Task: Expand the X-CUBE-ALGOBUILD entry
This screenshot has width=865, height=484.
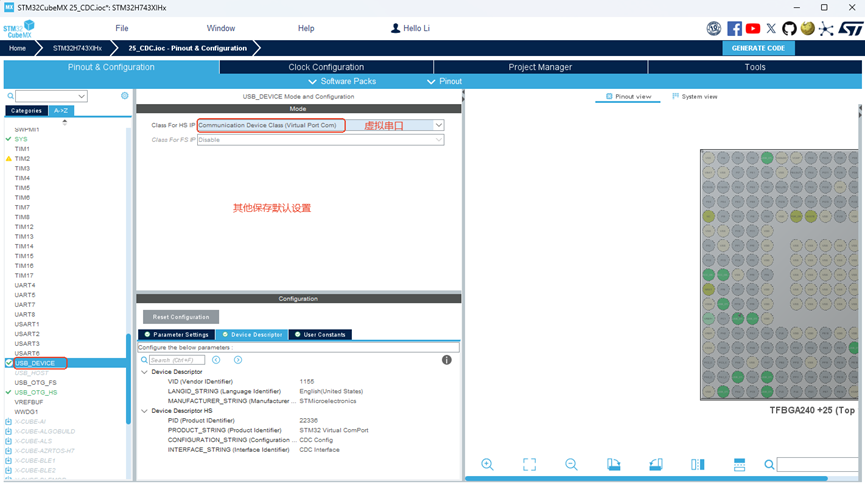Action: 8,432
